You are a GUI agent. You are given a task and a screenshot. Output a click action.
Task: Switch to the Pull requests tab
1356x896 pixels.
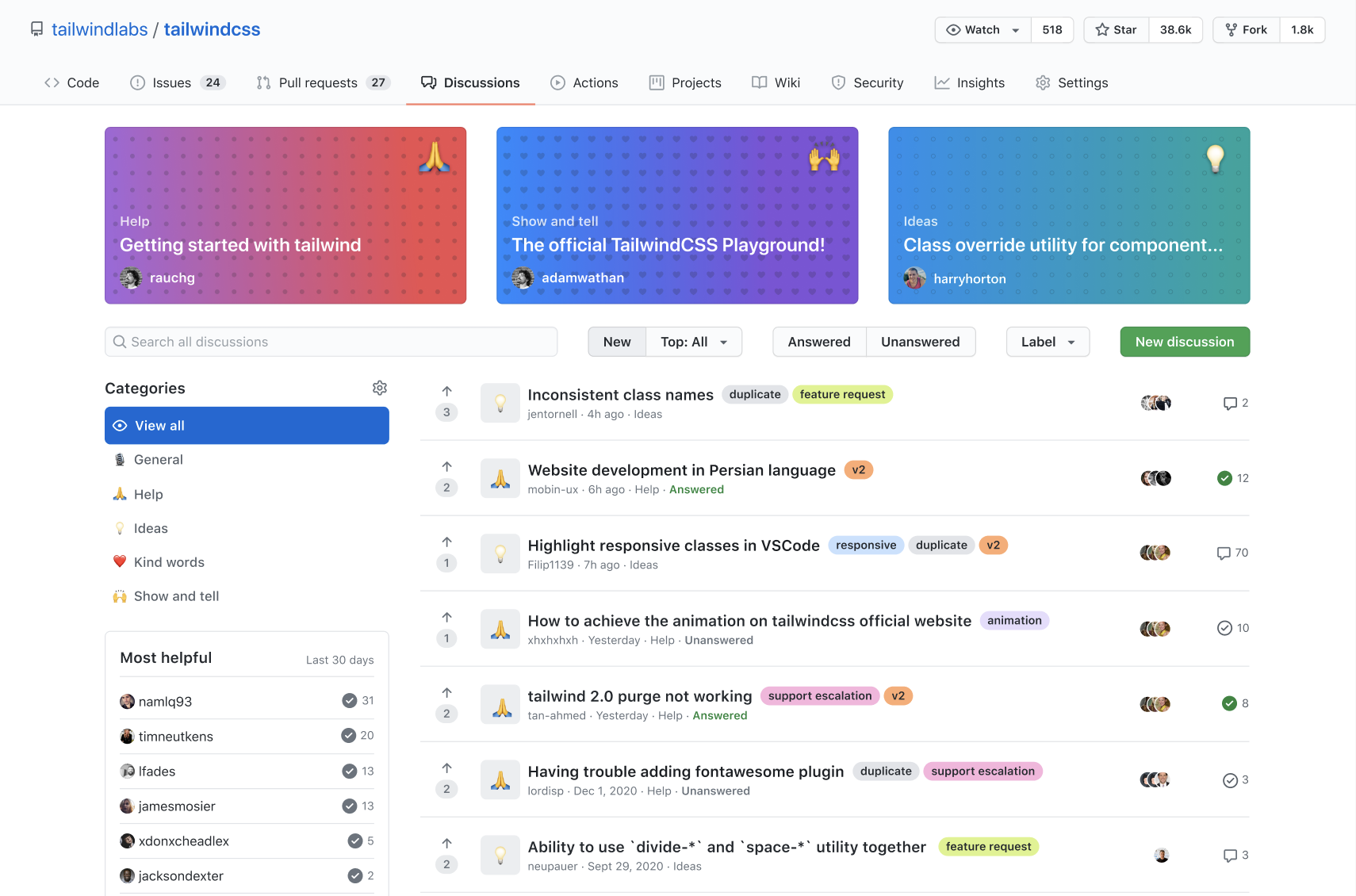(x=322, y=82)
